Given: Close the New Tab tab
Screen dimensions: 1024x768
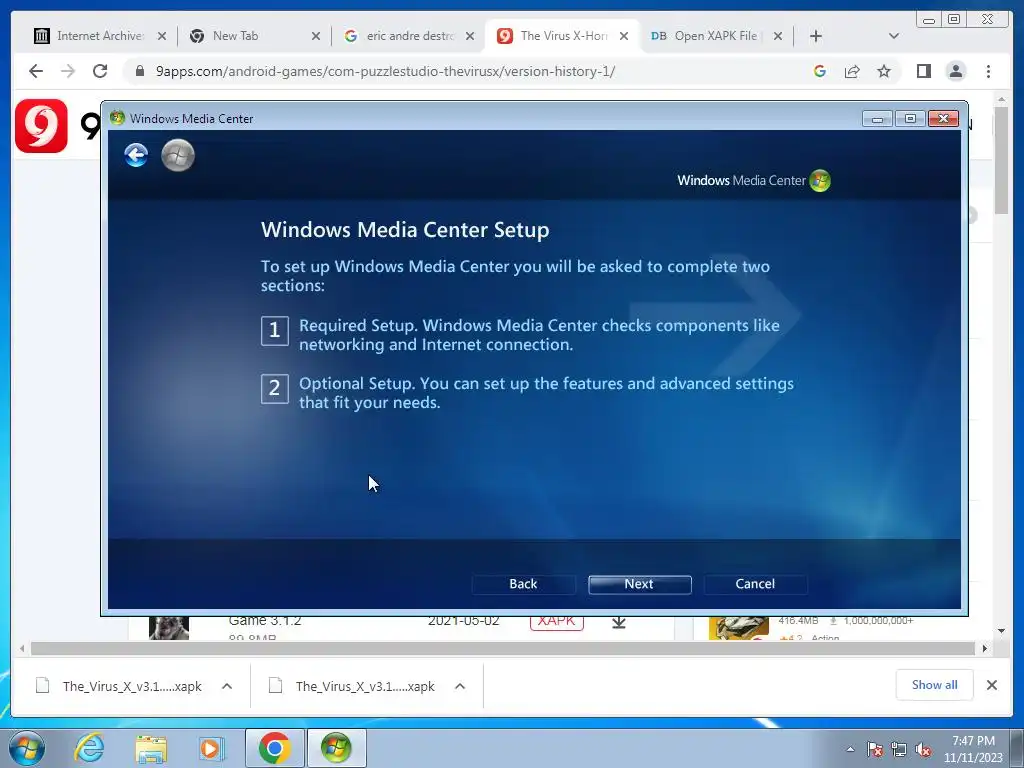Looking at the screenshot, I should [316, 36].
